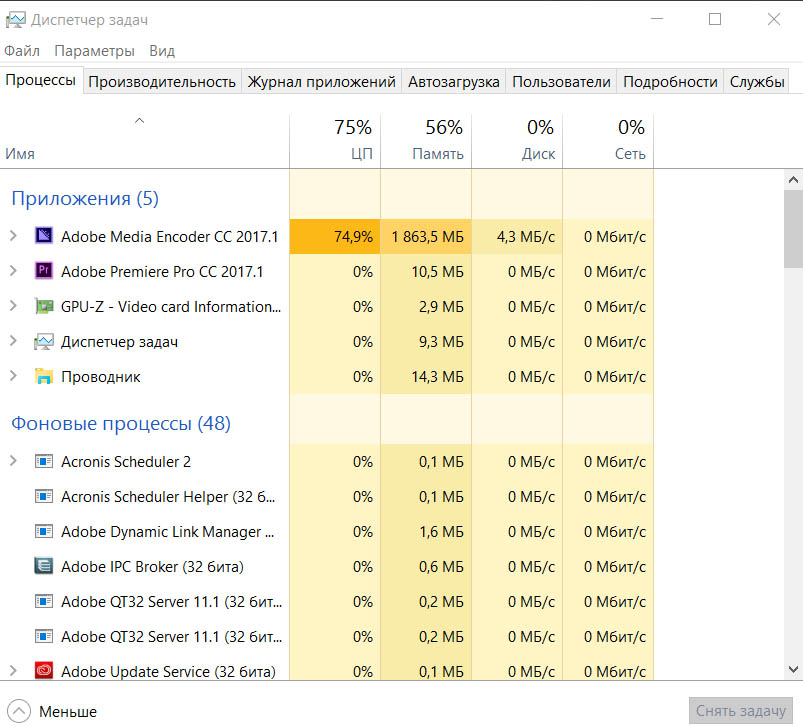Click the Adobe Update Service red icon

click(44, 671)
